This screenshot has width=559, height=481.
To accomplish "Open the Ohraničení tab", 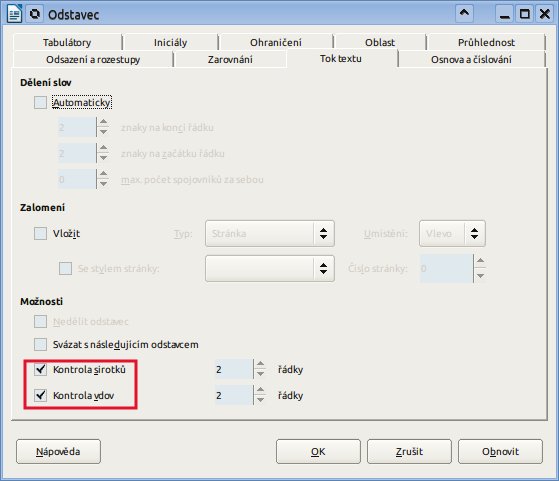I will (x=276, y=42).
